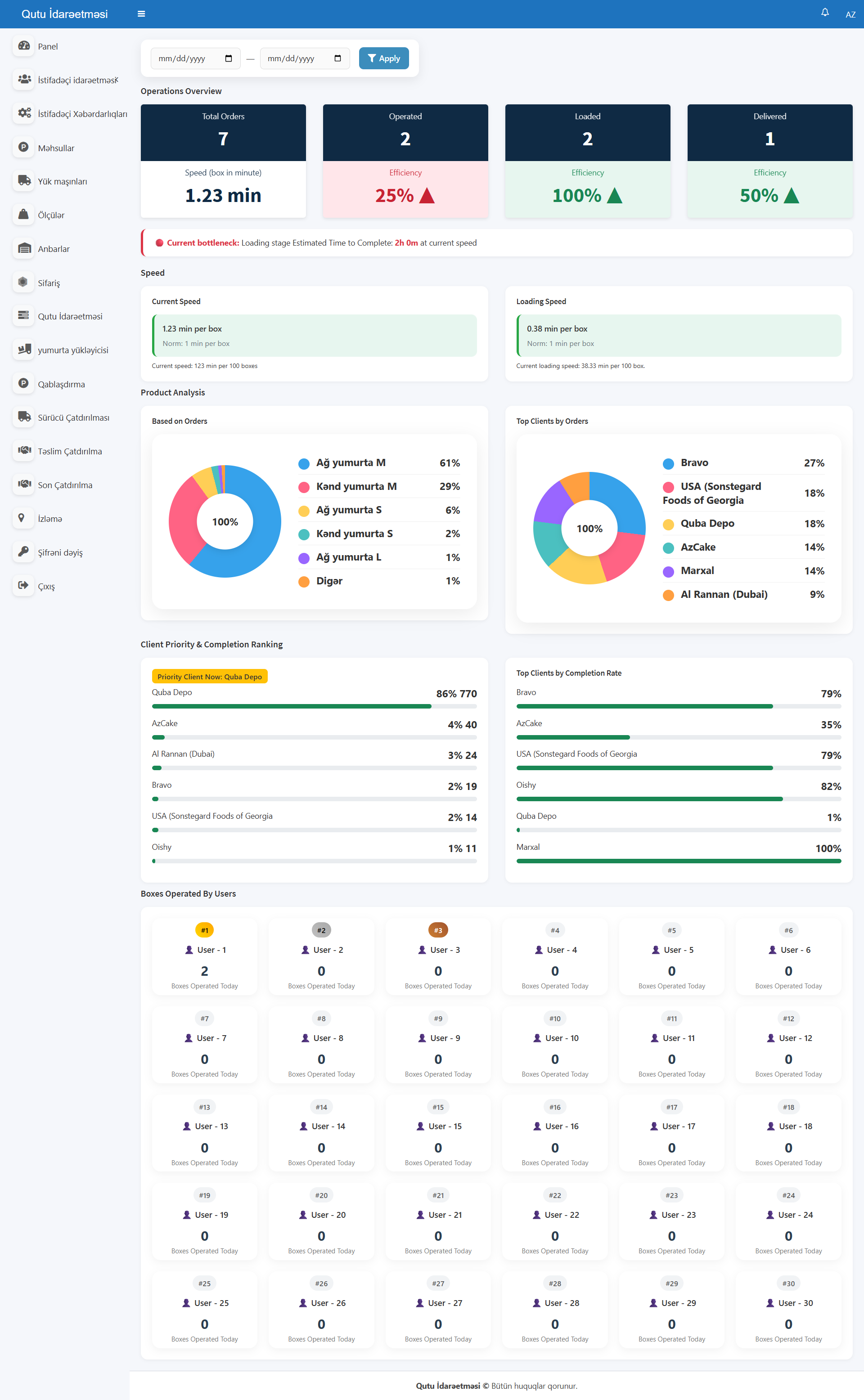The width and height of the screenshot is (864, 1400).
Task: Go to the Məhsullar menu item
Action: click(56, 148)
